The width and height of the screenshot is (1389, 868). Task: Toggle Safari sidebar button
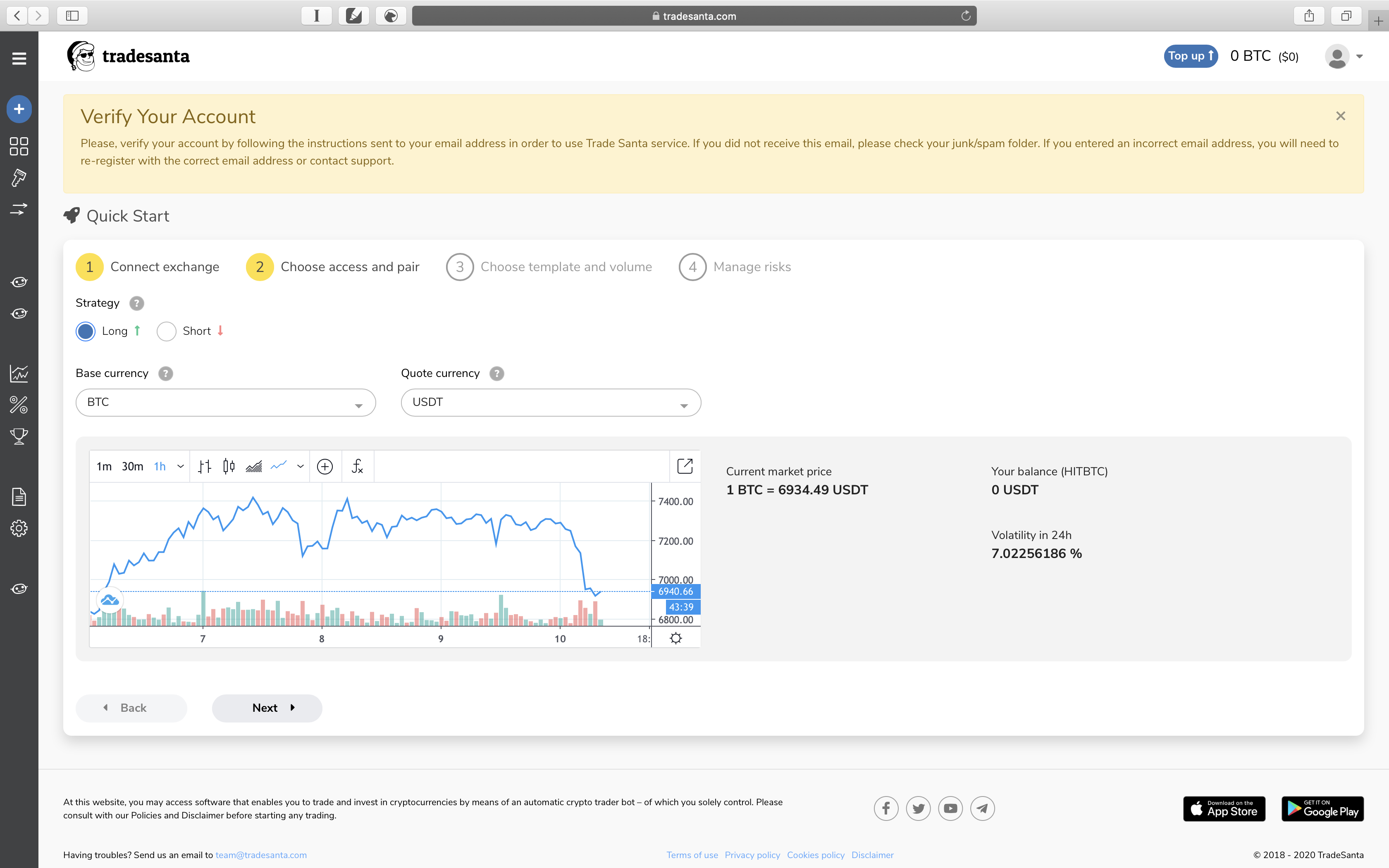(72, 16)
